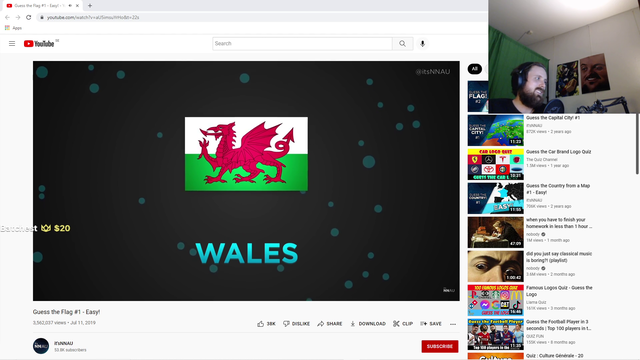Click the title Guess the Car Brand Logo Quiz

click(558, 152)
